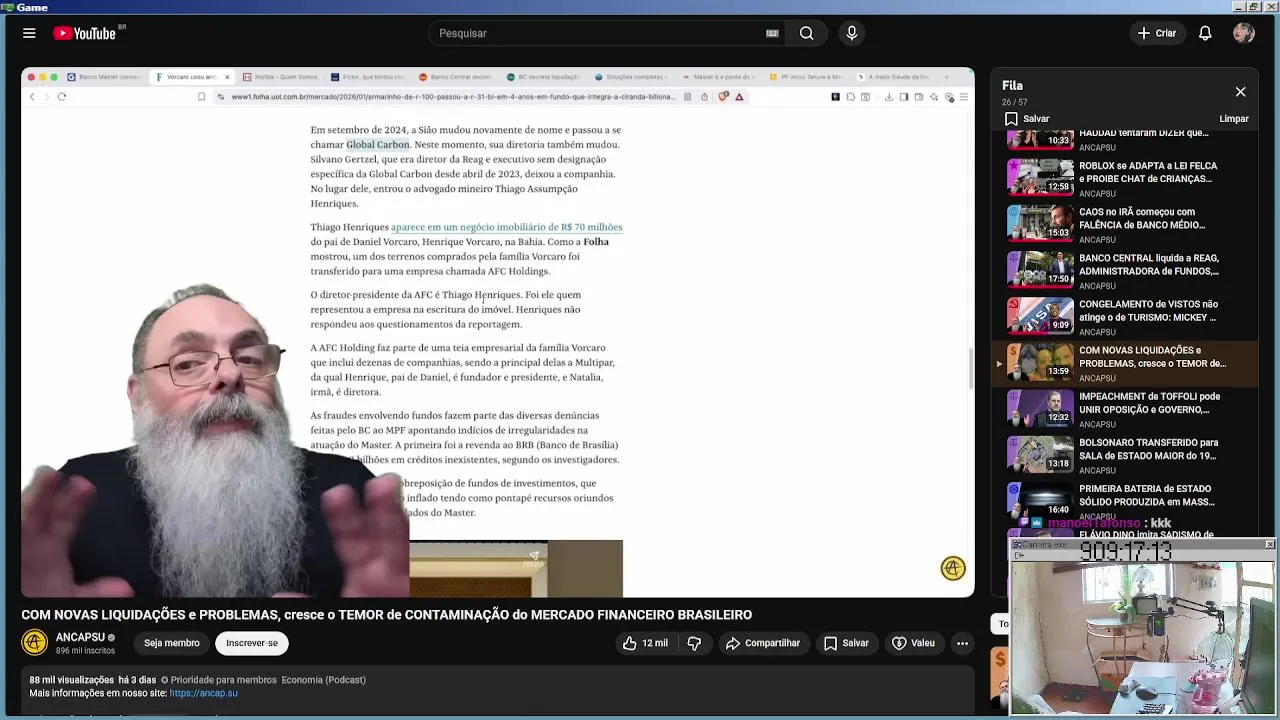Open the account avatar menu
The width and height of the screenshot is (1280, 720).
(x=1244, y=33)
